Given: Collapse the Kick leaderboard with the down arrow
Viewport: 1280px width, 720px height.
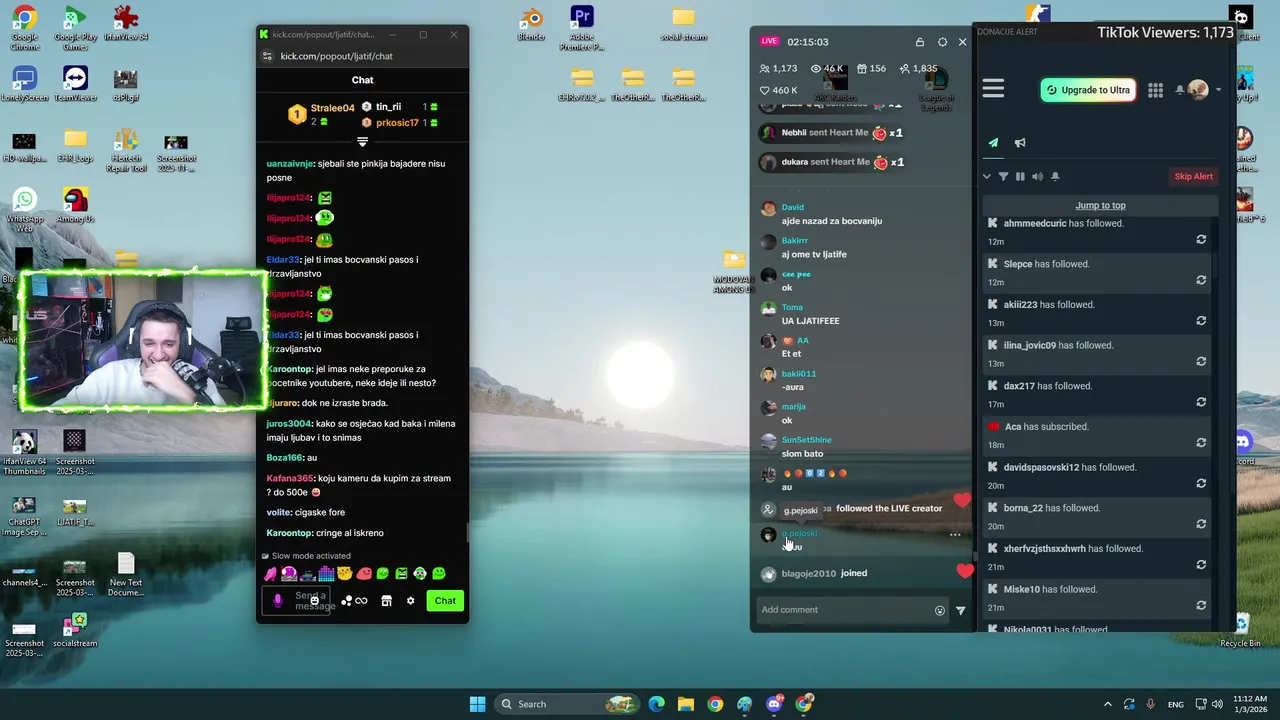Looking at the screenshot, I should (362, 142).
